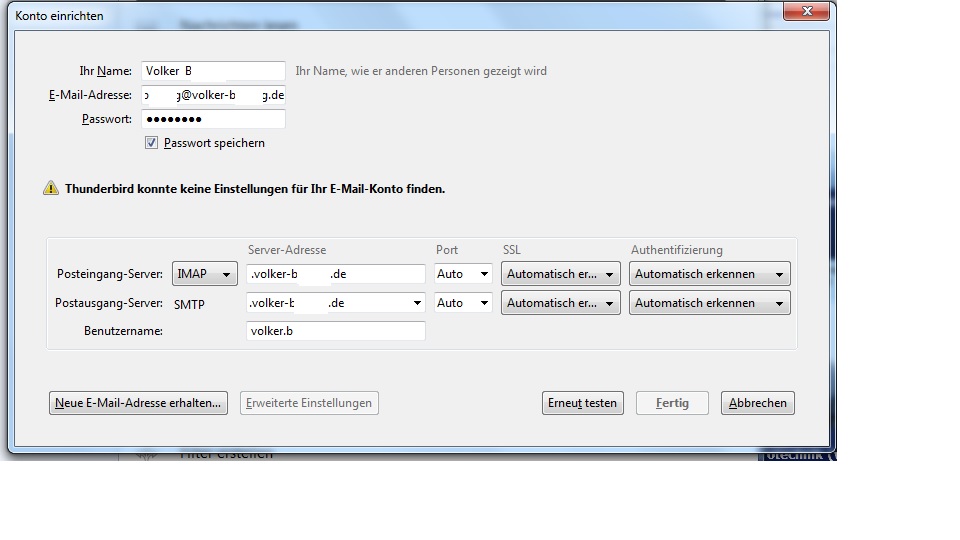Viewport: 960px width, 540px height.
Task: Click the Passwort input field
Action: [213, 119]
